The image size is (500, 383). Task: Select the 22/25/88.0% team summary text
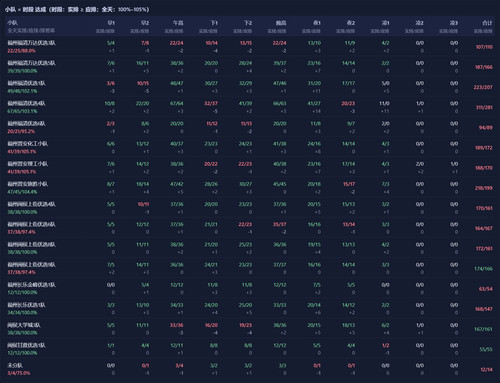coord(22,51)
